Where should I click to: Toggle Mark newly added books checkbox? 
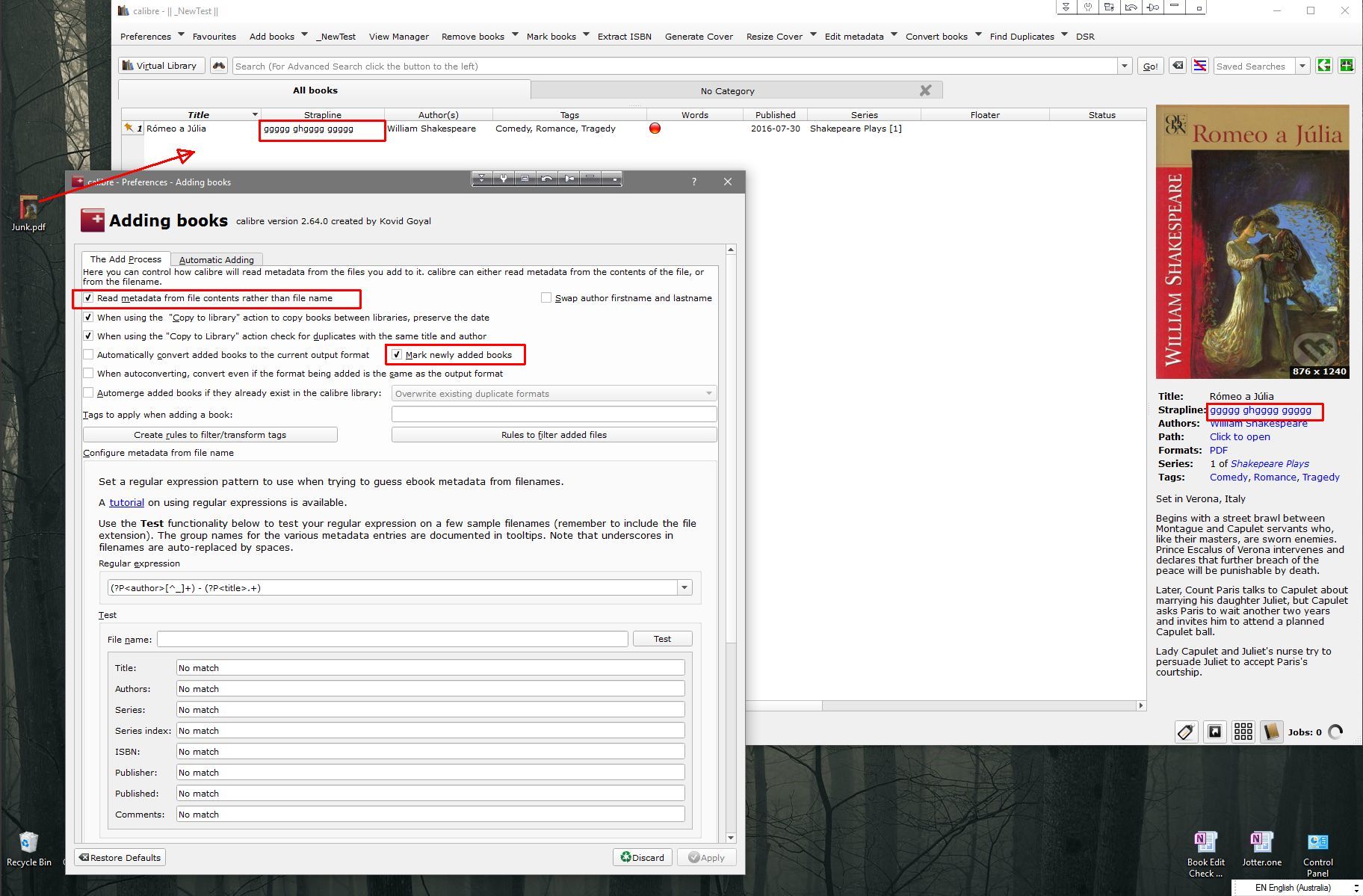(397, 355)
